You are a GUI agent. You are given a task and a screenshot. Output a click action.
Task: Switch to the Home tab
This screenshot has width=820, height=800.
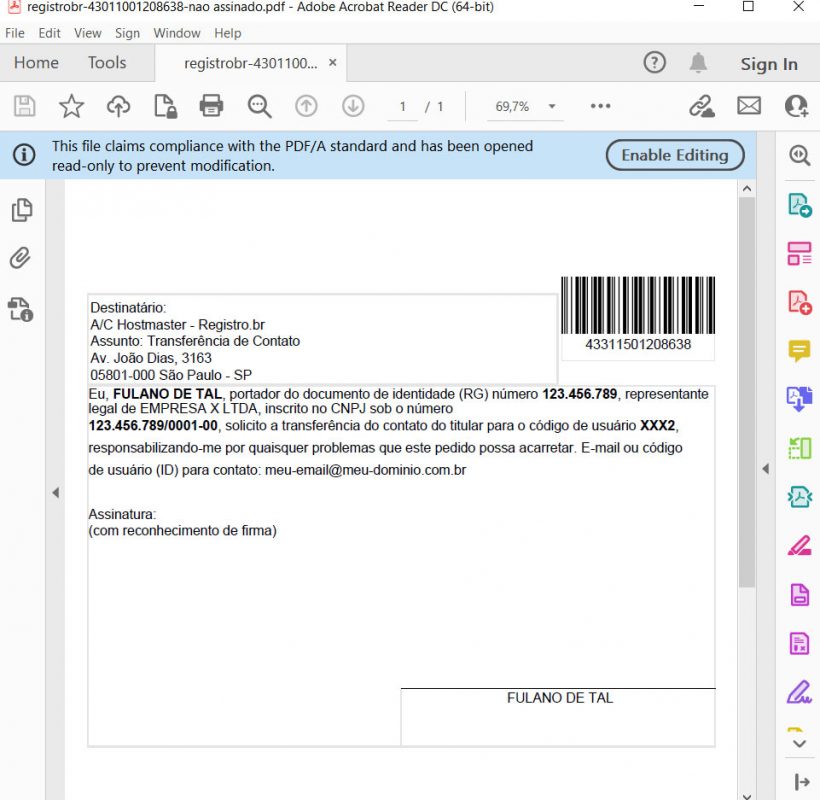click(35, 62)
